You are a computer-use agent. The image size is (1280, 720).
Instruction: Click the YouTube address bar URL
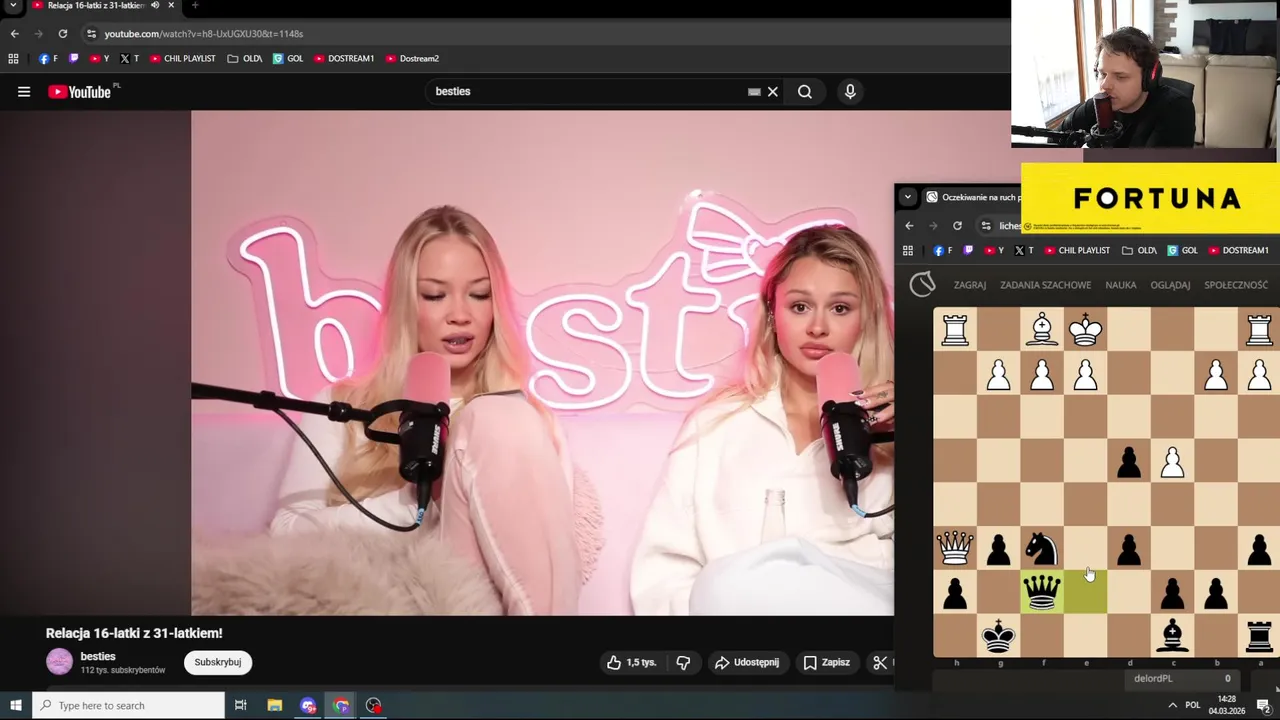204,34
